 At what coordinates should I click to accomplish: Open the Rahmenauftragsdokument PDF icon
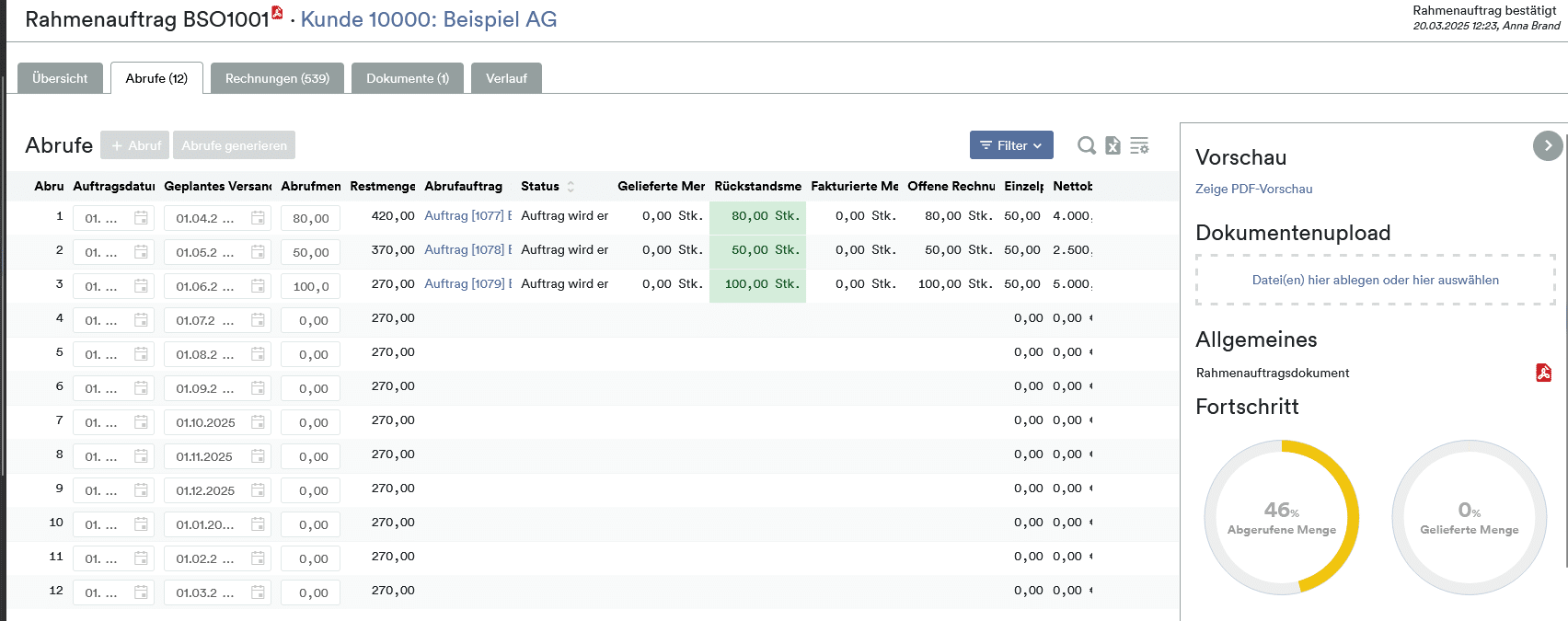1543,373
